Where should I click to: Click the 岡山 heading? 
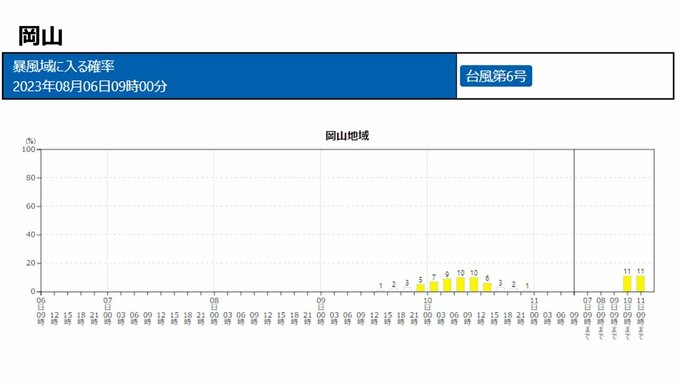(40, 36)
